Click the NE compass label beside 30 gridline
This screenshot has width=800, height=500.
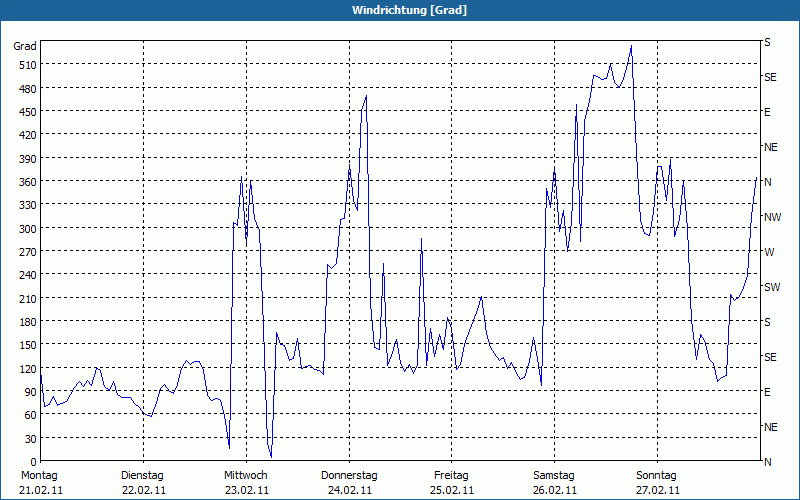click(x=770, y=427)
